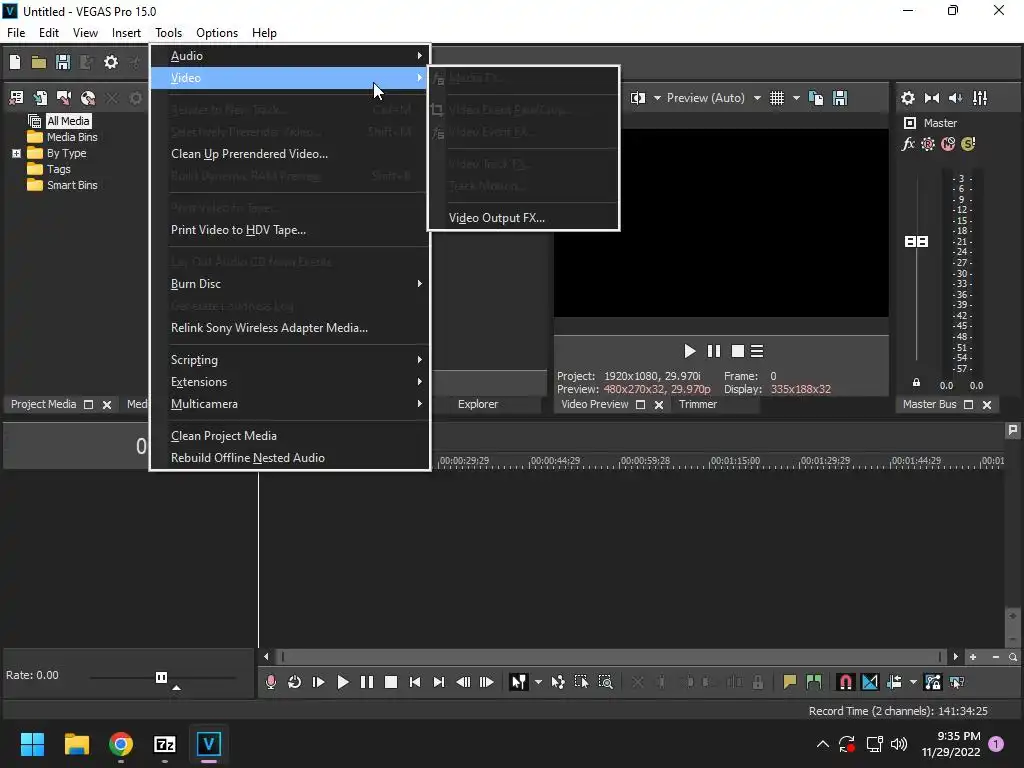Open Overlays grid dropdown arrow
Screen dimensions: 1024x768
(x=796, y=98)
